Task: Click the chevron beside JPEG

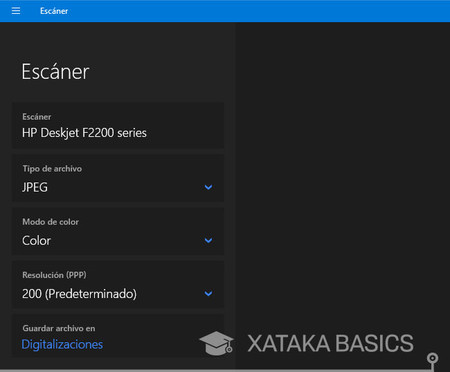Action: [x=208, y=187]
